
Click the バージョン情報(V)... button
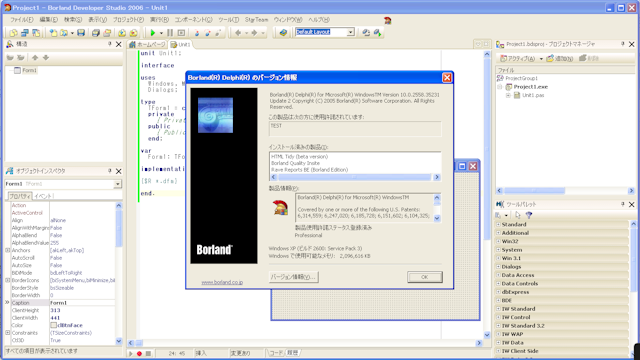pyautogui.click(x=293, y=277)
